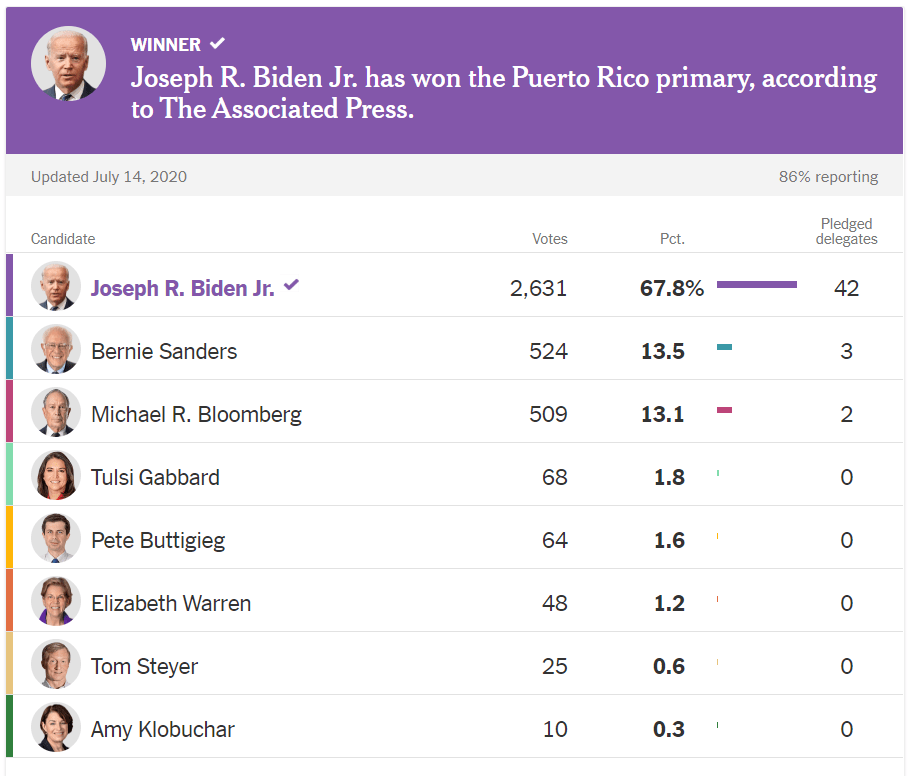913x776 pixels.
Task: Click Pete Buttigieg's portrait photo
Action: pyautogui.click(x=56, y=538)
